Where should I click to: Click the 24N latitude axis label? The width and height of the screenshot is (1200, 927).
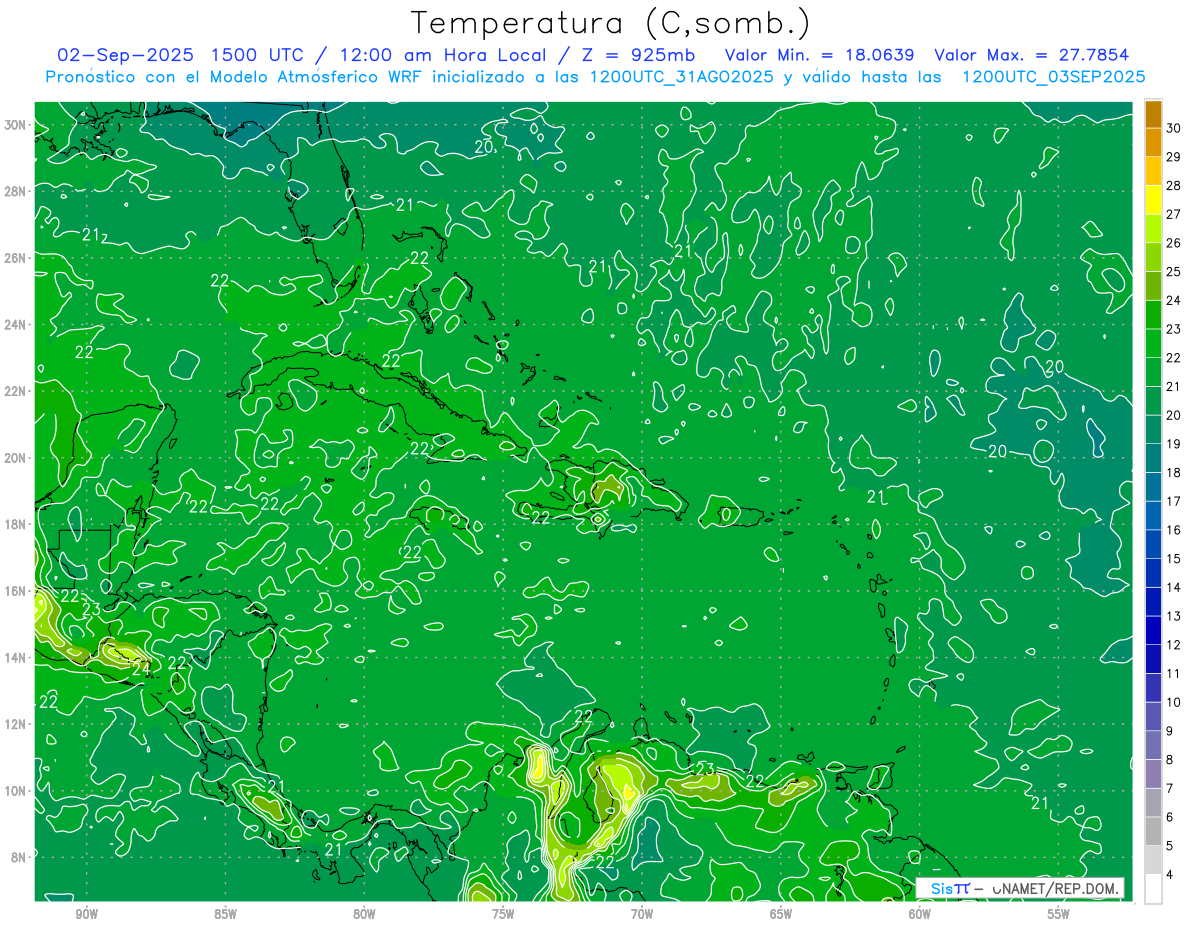pos(15,325)
